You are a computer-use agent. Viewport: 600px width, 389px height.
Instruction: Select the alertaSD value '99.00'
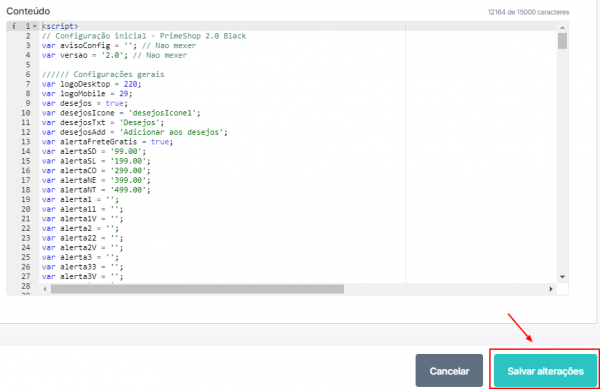click(126, 151)
